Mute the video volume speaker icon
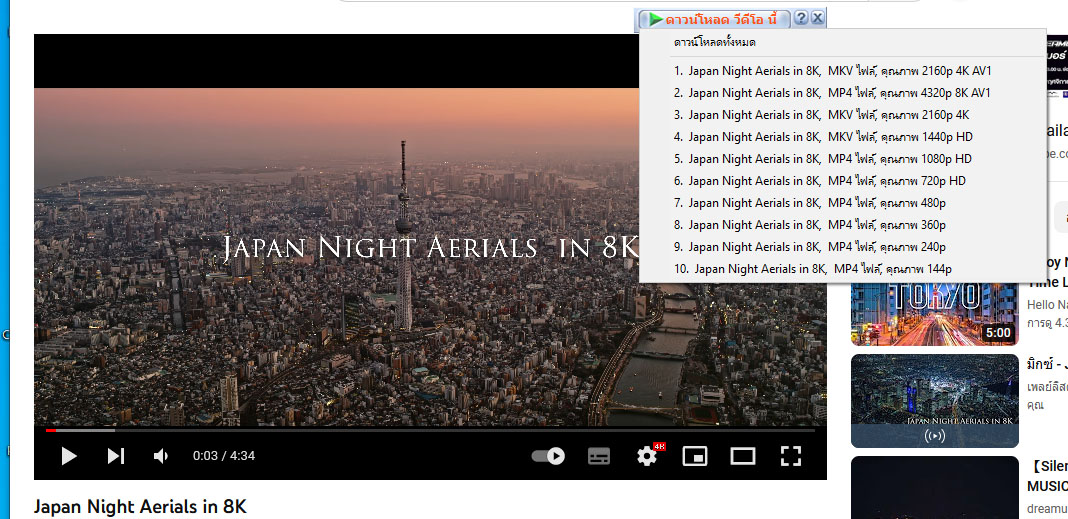 pyautogui.click(x=161, y=456)
